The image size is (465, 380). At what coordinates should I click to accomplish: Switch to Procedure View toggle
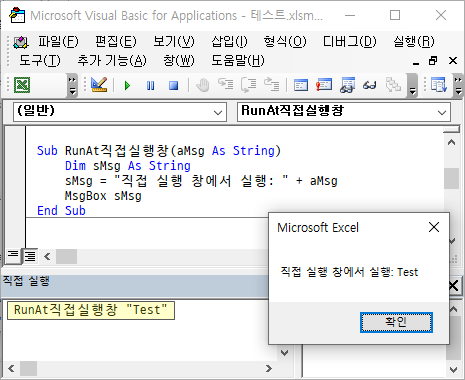[x=13, y=256]
